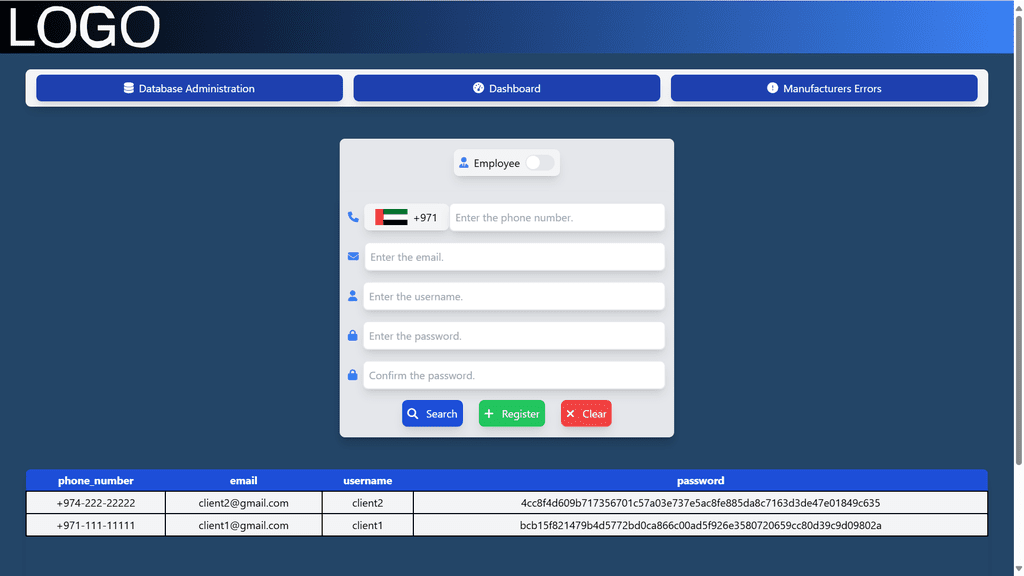Focus the Enter the password field
The width and height of the screenshot is (1024, 576).
pyautogui.click(x=514, y=336)
